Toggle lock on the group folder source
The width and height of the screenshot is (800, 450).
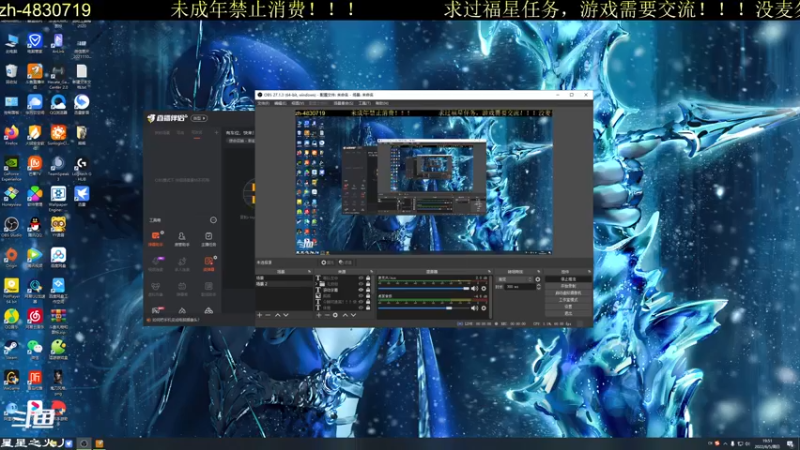[x=368, y=283]
